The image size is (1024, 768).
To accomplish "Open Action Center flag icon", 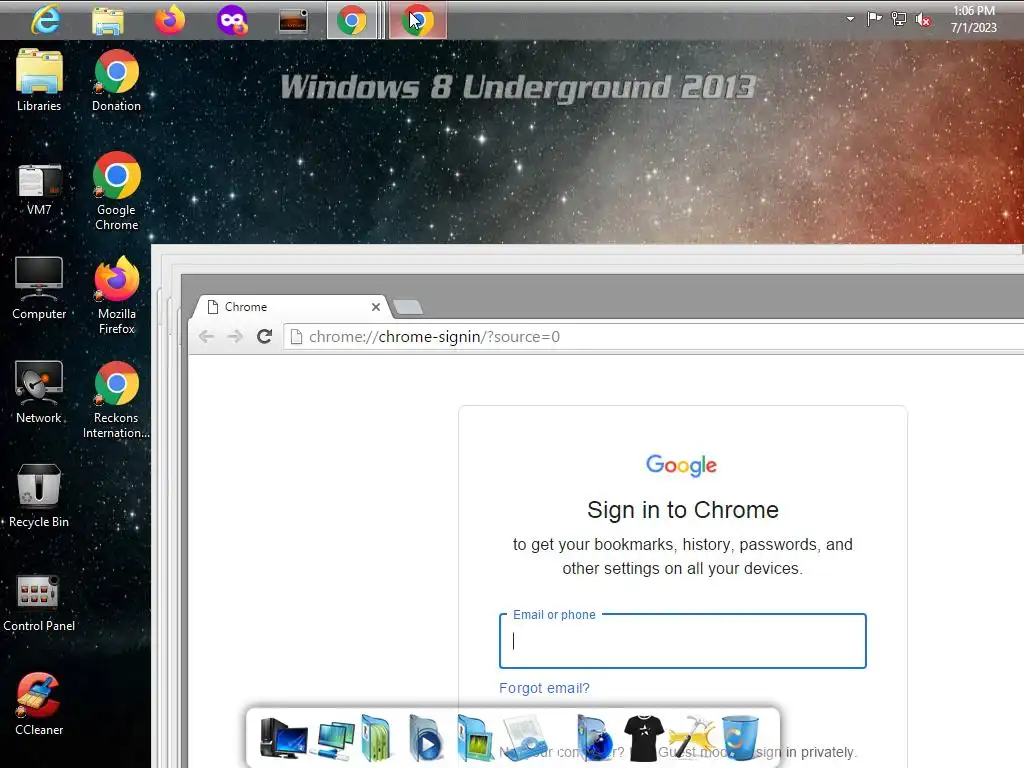I will 874,19.
